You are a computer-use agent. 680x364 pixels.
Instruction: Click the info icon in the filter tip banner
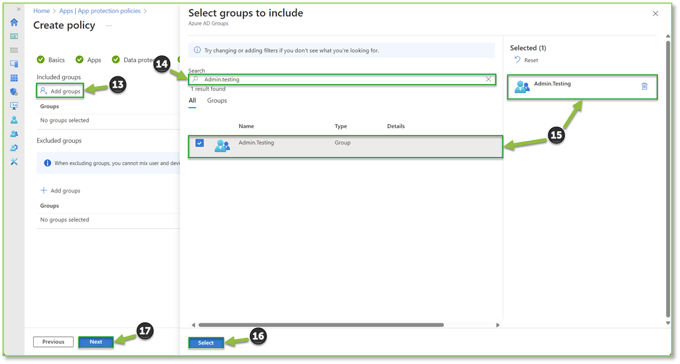[x=197, y=50]
